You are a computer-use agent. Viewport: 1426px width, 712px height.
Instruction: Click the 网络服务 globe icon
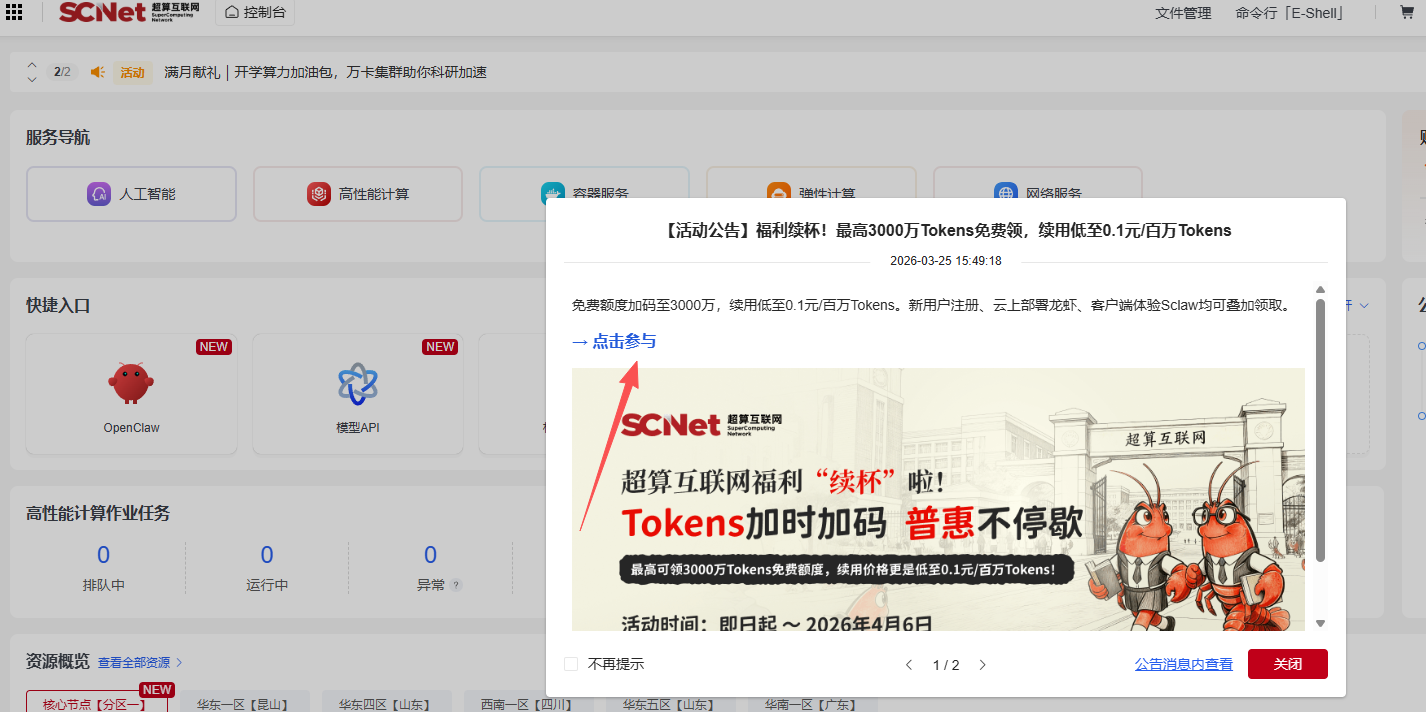point(1002,190)
